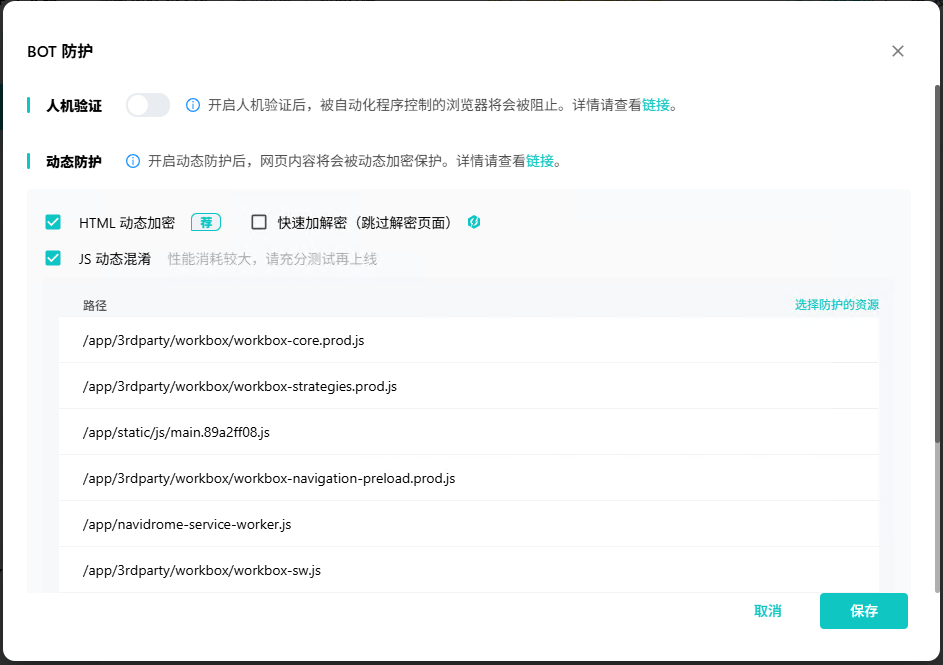Click the 荐 recommendation badge

pyautogui.click(x=206, y=222)
